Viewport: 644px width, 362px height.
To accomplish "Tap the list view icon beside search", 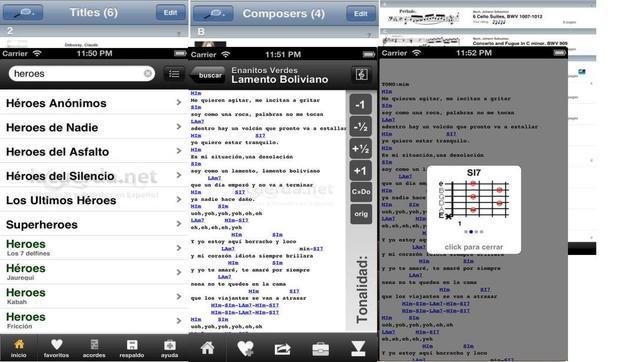I will (x=174, y=74).
